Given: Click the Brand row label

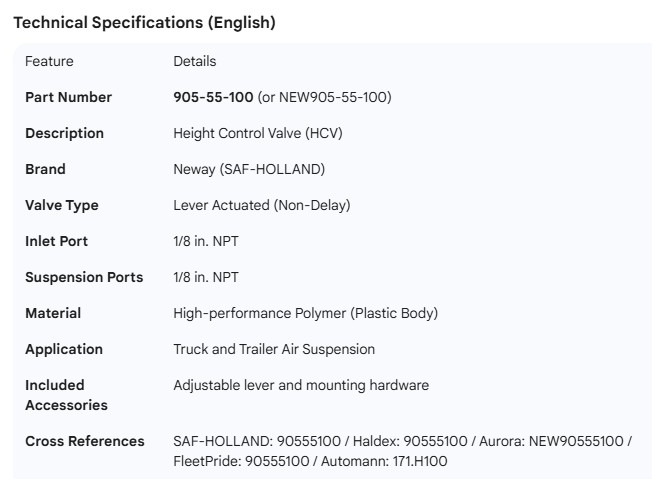Looking at the screenshot, I should pyautogui.click(x=45, y=169).
